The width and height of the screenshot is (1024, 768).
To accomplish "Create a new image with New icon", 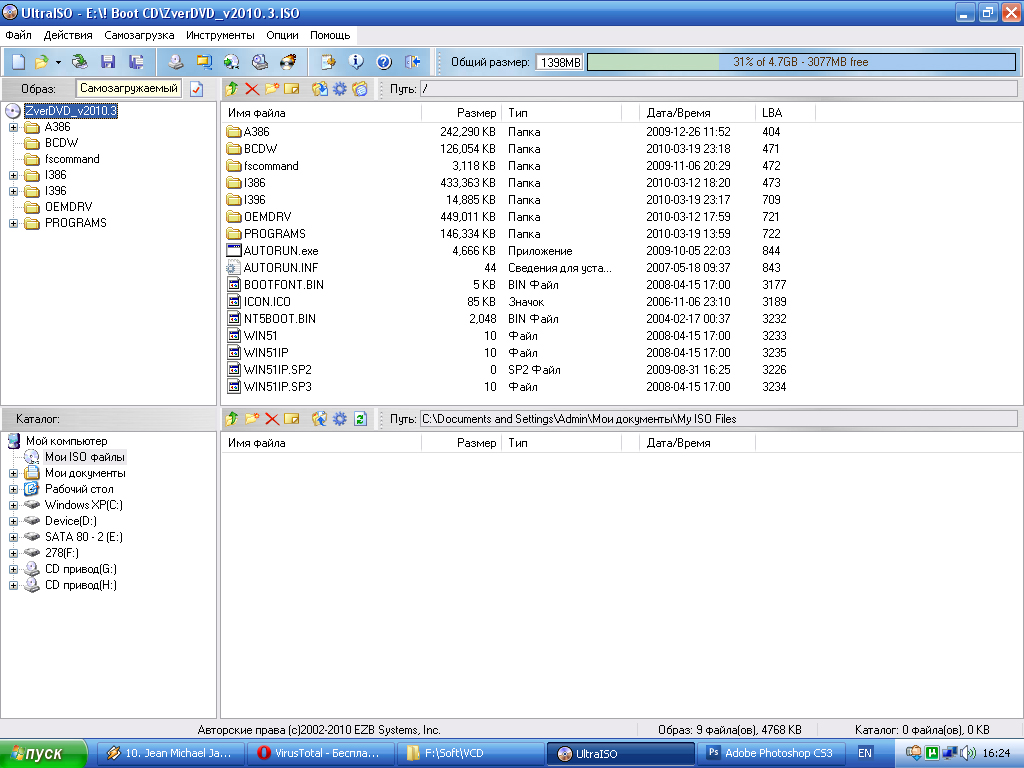I will coord(19,62).
